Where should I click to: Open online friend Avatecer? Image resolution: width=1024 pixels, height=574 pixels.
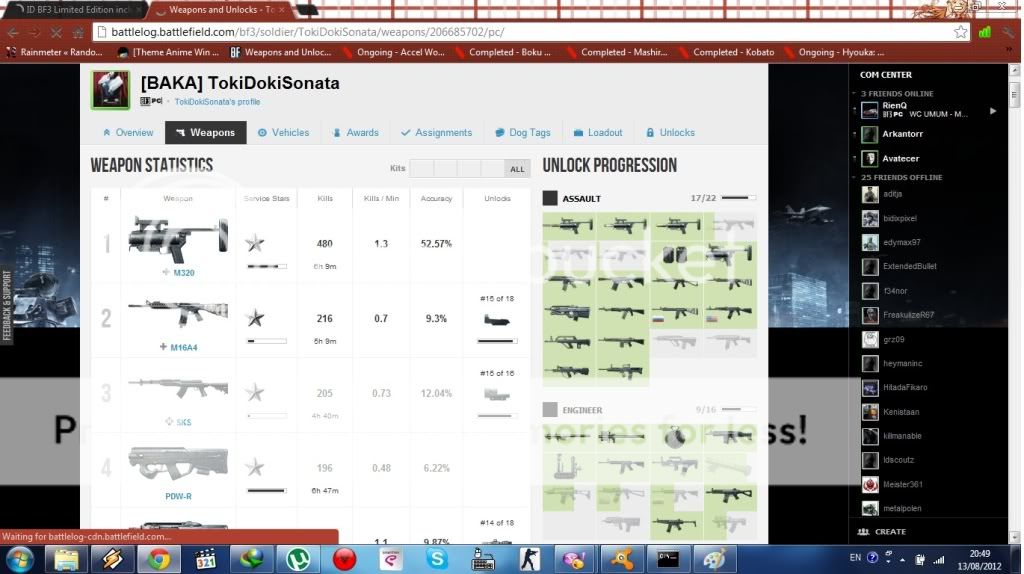(901, 159)
